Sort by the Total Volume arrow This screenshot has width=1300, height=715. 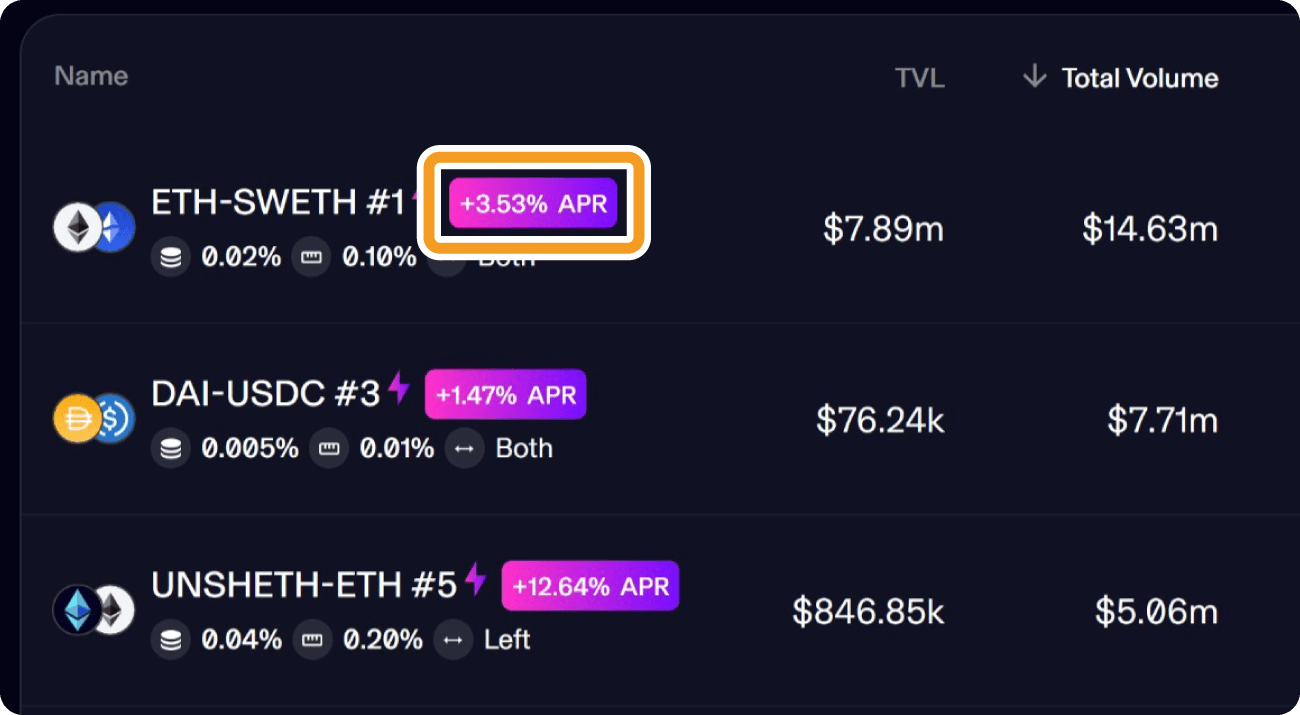(x=1034, y=76)
